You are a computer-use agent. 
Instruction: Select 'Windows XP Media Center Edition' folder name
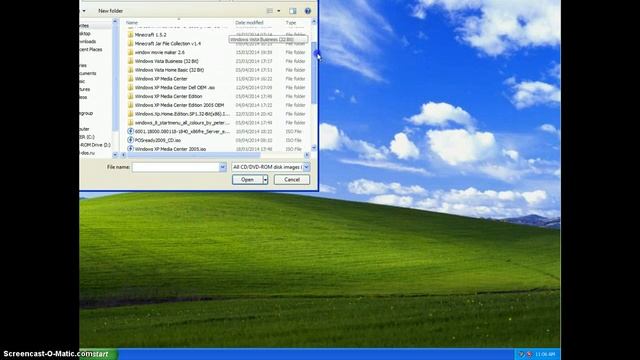(x=169, y=96)
